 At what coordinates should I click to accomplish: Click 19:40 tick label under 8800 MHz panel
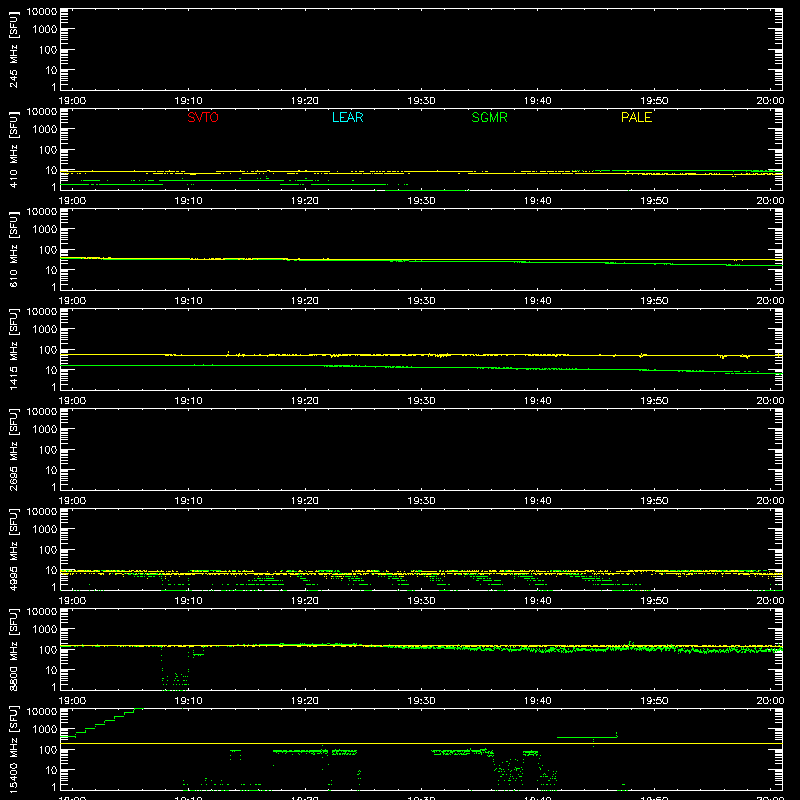click(538, 701)
